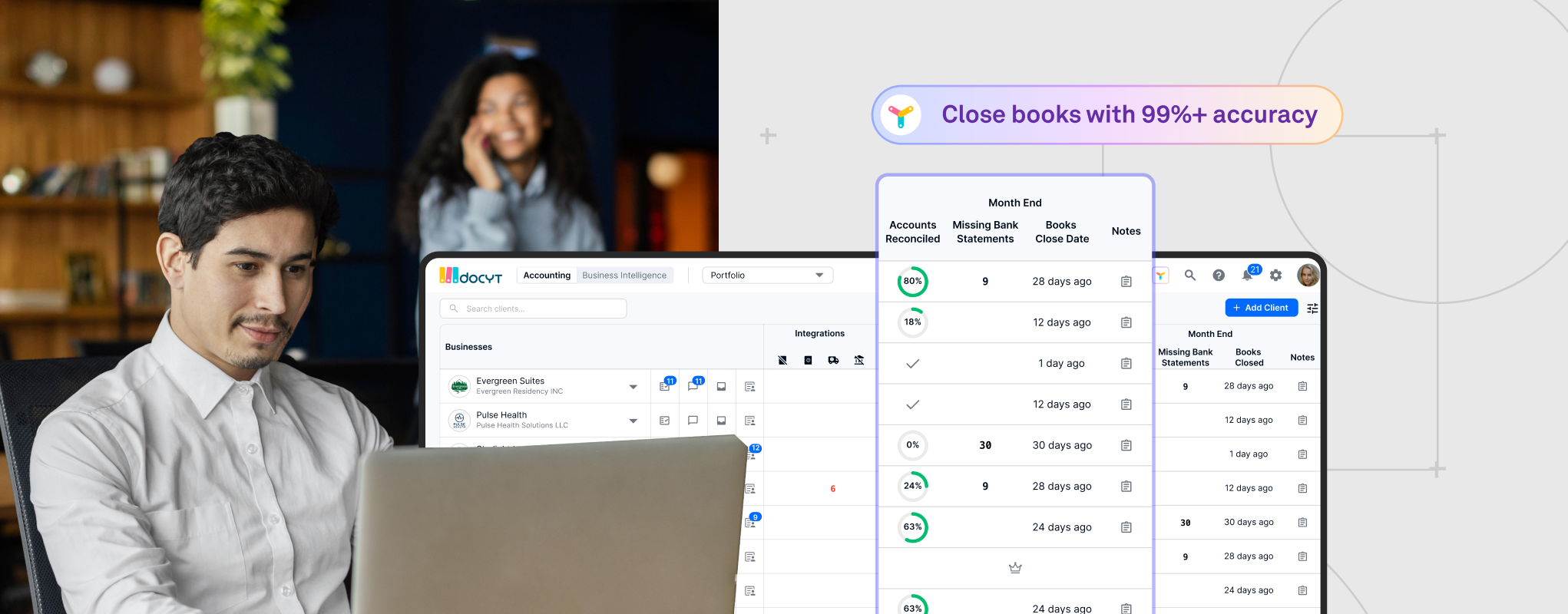Open the Portfolio dropdown

(767, 276)
